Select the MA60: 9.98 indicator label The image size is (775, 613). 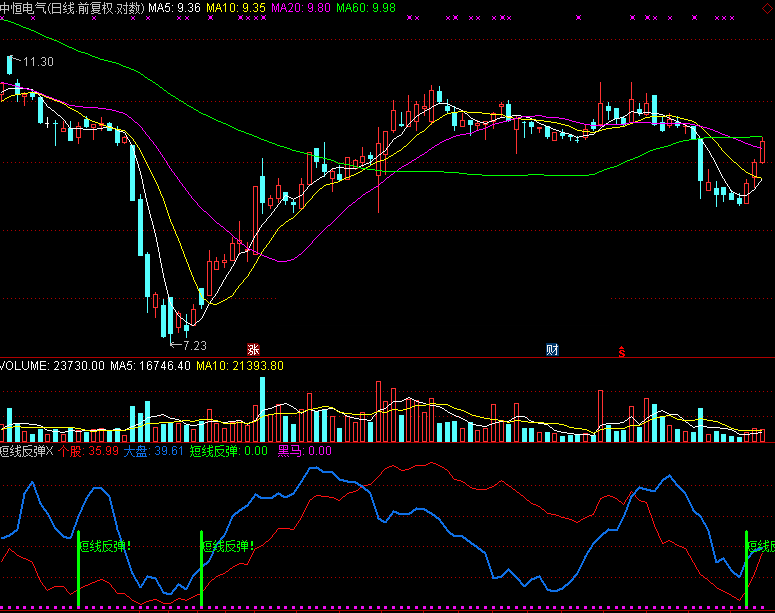tap(366, 8)
